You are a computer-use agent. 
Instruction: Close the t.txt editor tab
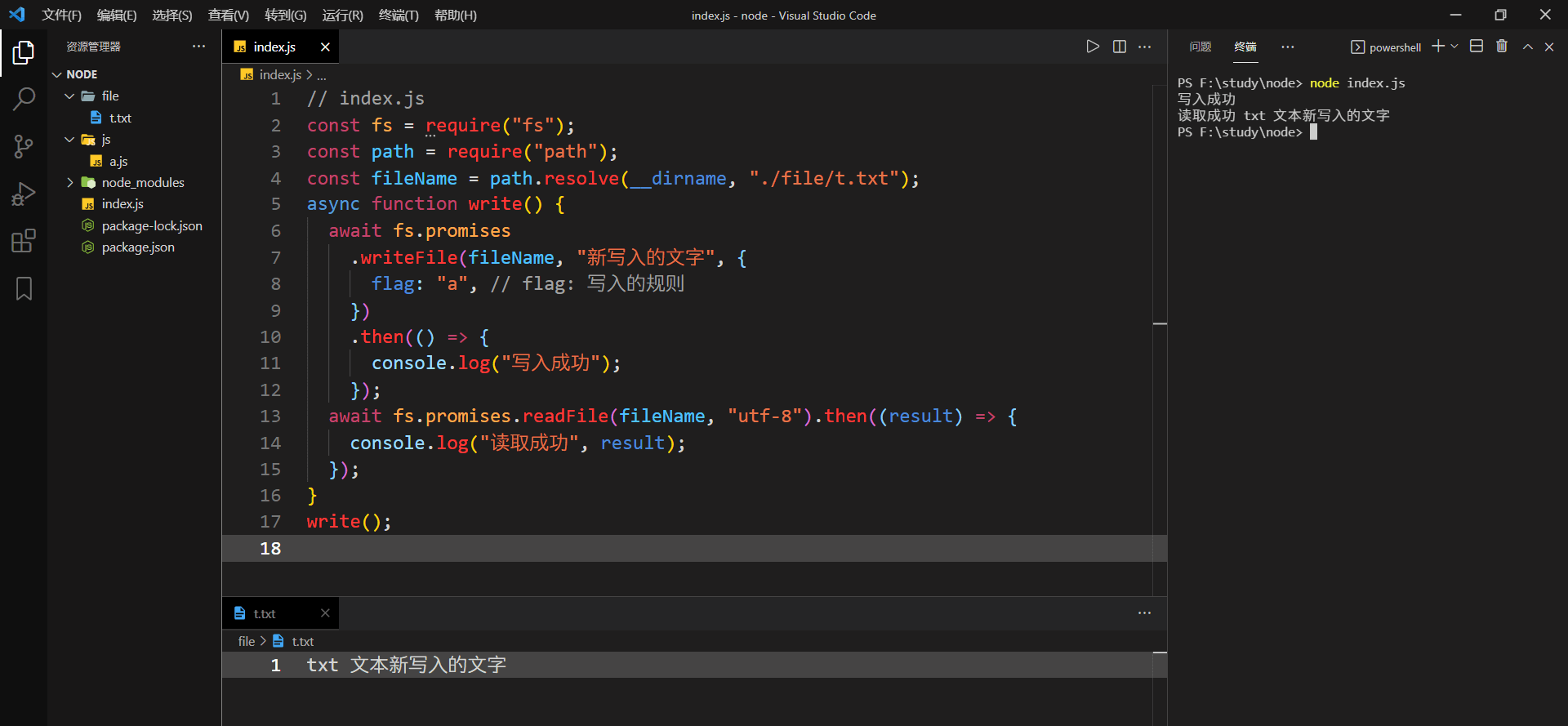tap(325, 613)
